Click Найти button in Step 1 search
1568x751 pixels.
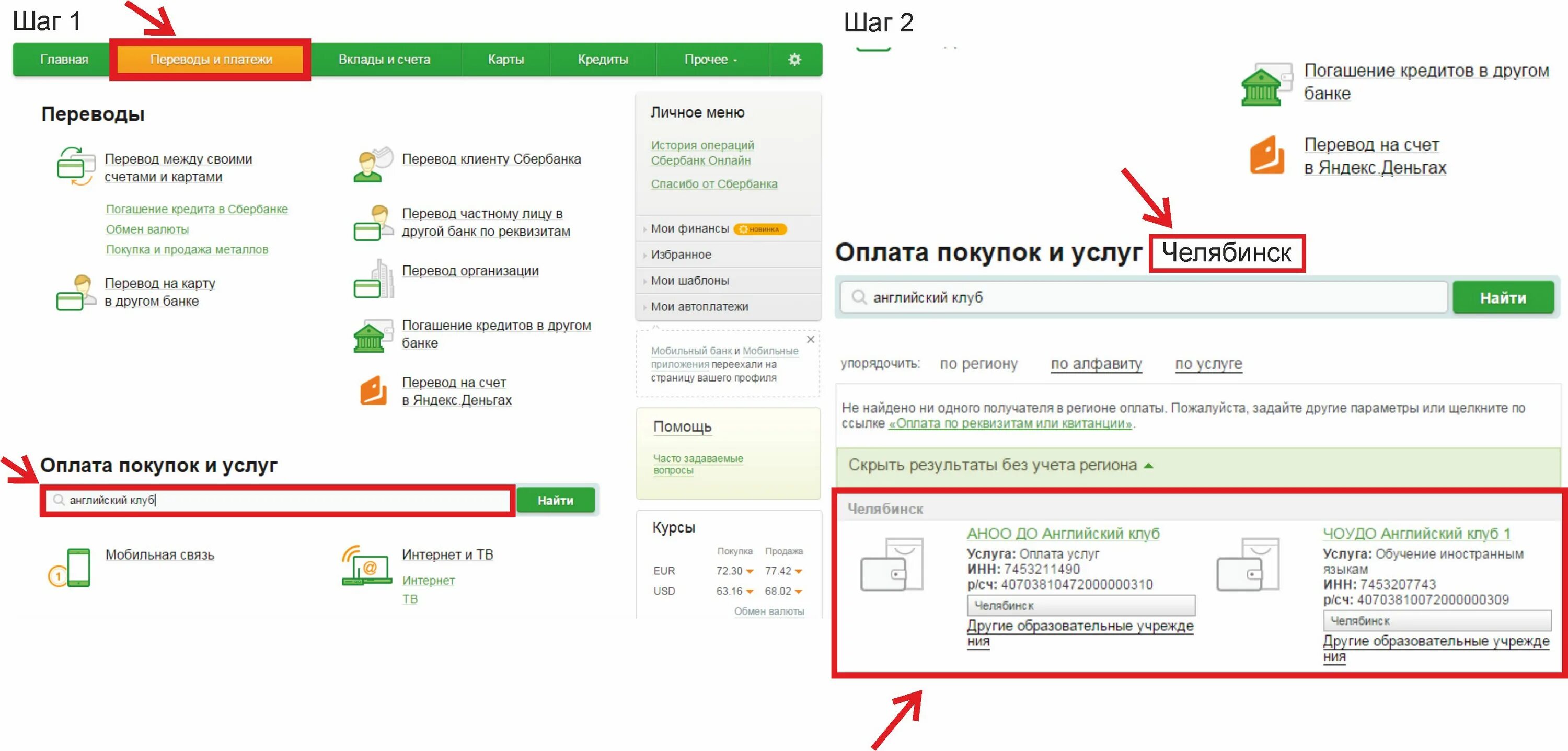click(555, 500)
